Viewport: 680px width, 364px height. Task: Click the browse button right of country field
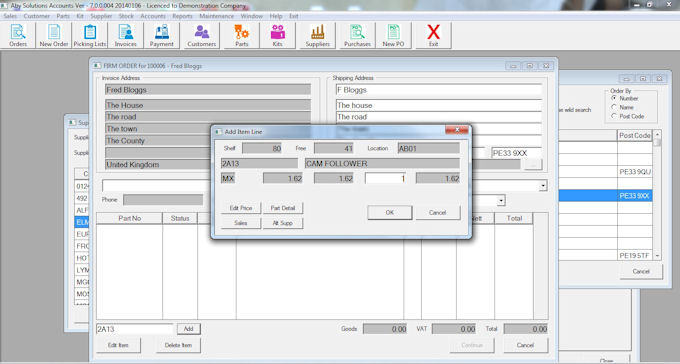[x=533, y=164]
